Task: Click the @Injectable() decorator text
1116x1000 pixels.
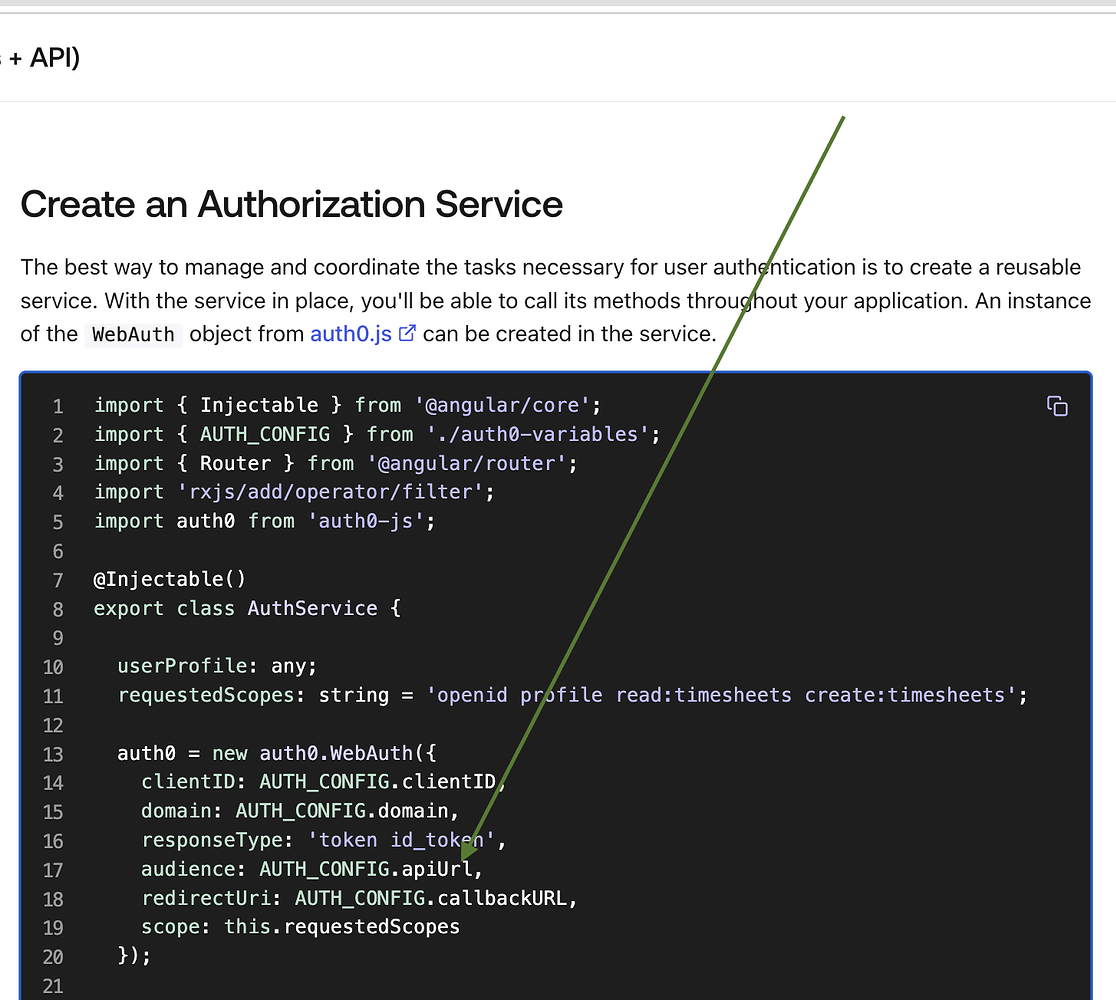Action: click(169, 578)
